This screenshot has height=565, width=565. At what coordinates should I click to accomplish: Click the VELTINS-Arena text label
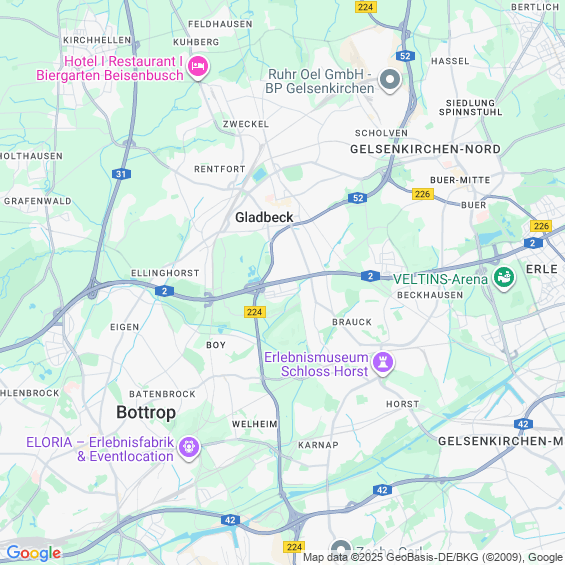[x=440, y=279]
